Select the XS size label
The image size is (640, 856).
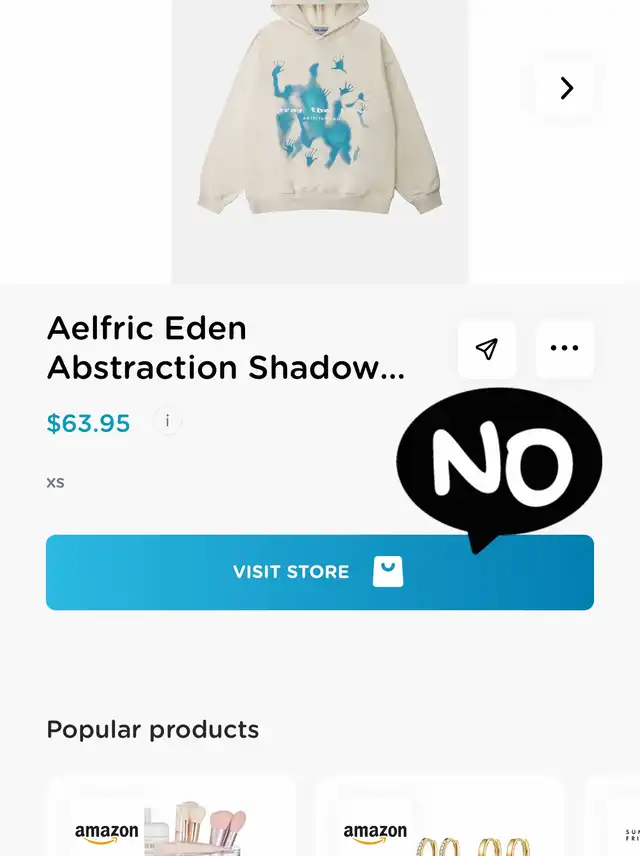[55, 483]
